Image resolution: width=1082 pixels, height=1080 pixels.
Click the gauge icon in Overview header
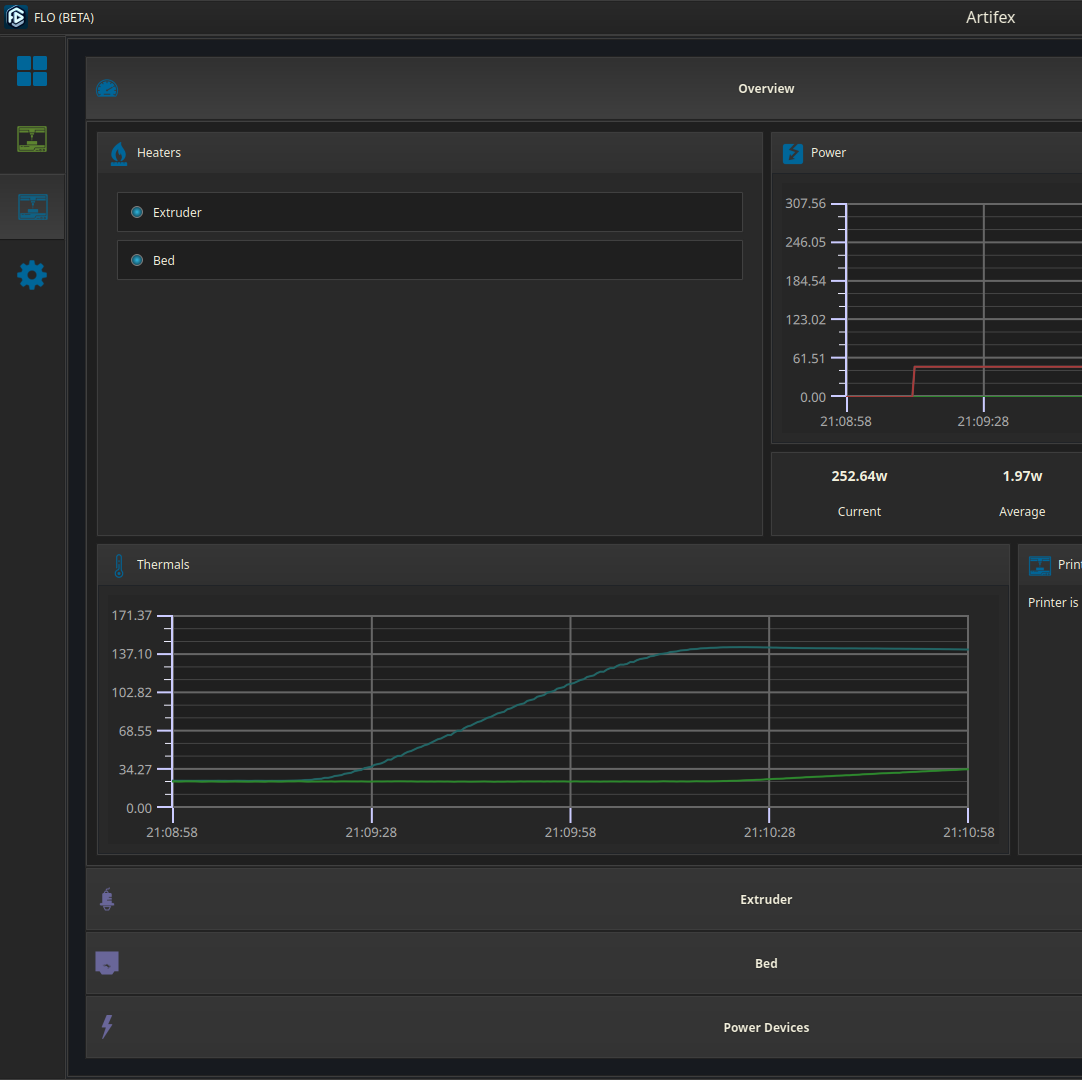tap(107, 89)
